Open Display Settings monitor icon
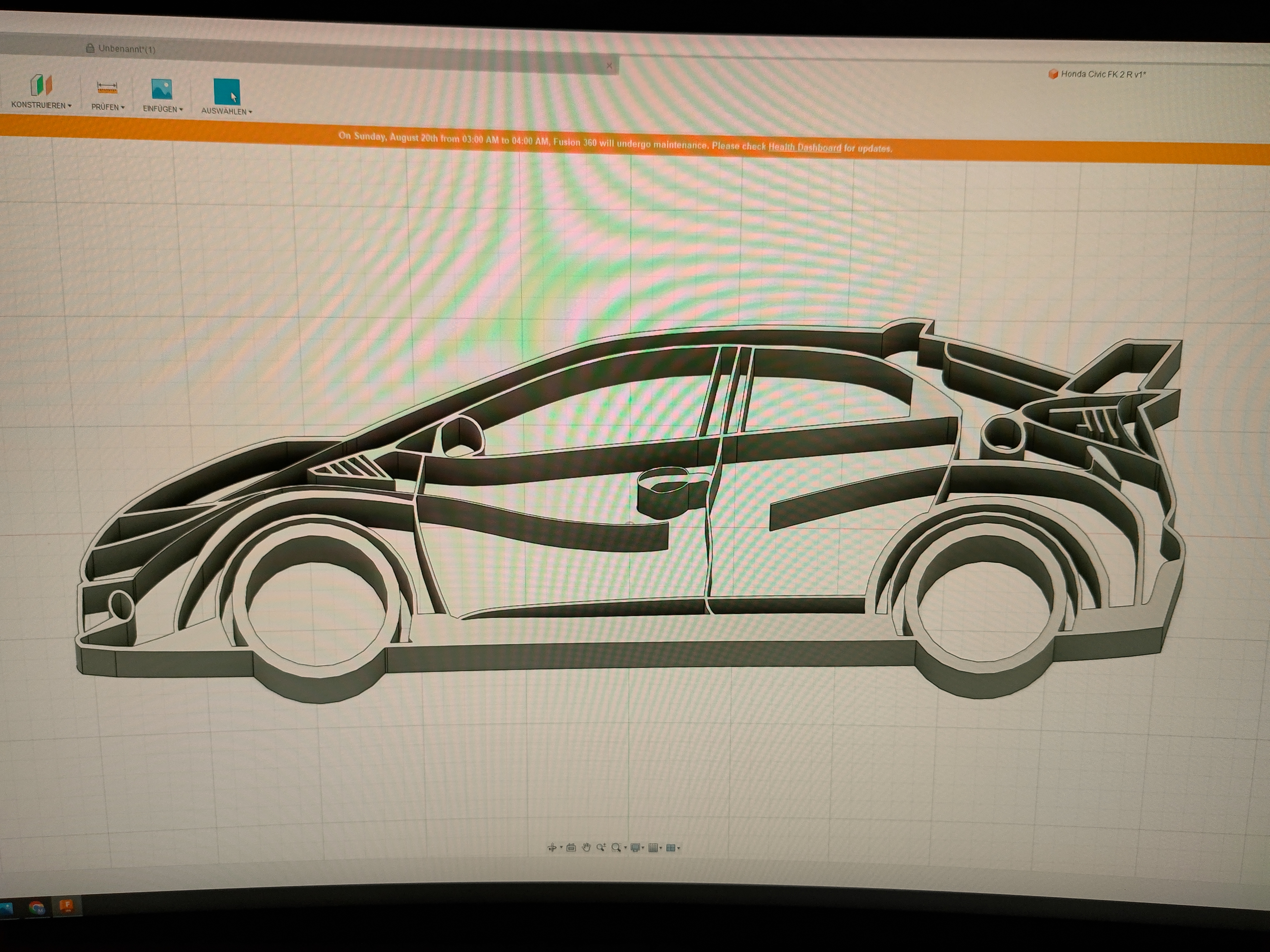The width and height of the screenshot is (1270, 952). pos(635,847)
